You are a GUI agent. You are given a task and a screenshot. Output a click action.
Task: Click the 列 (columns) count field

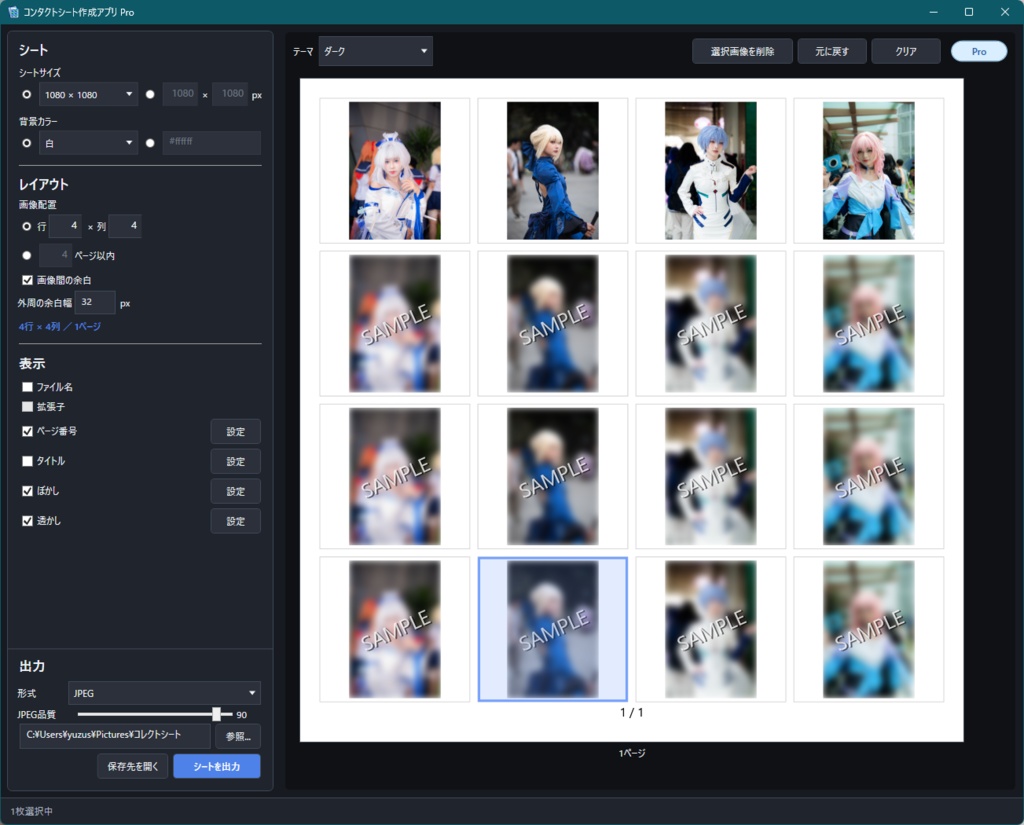point(125,226)
